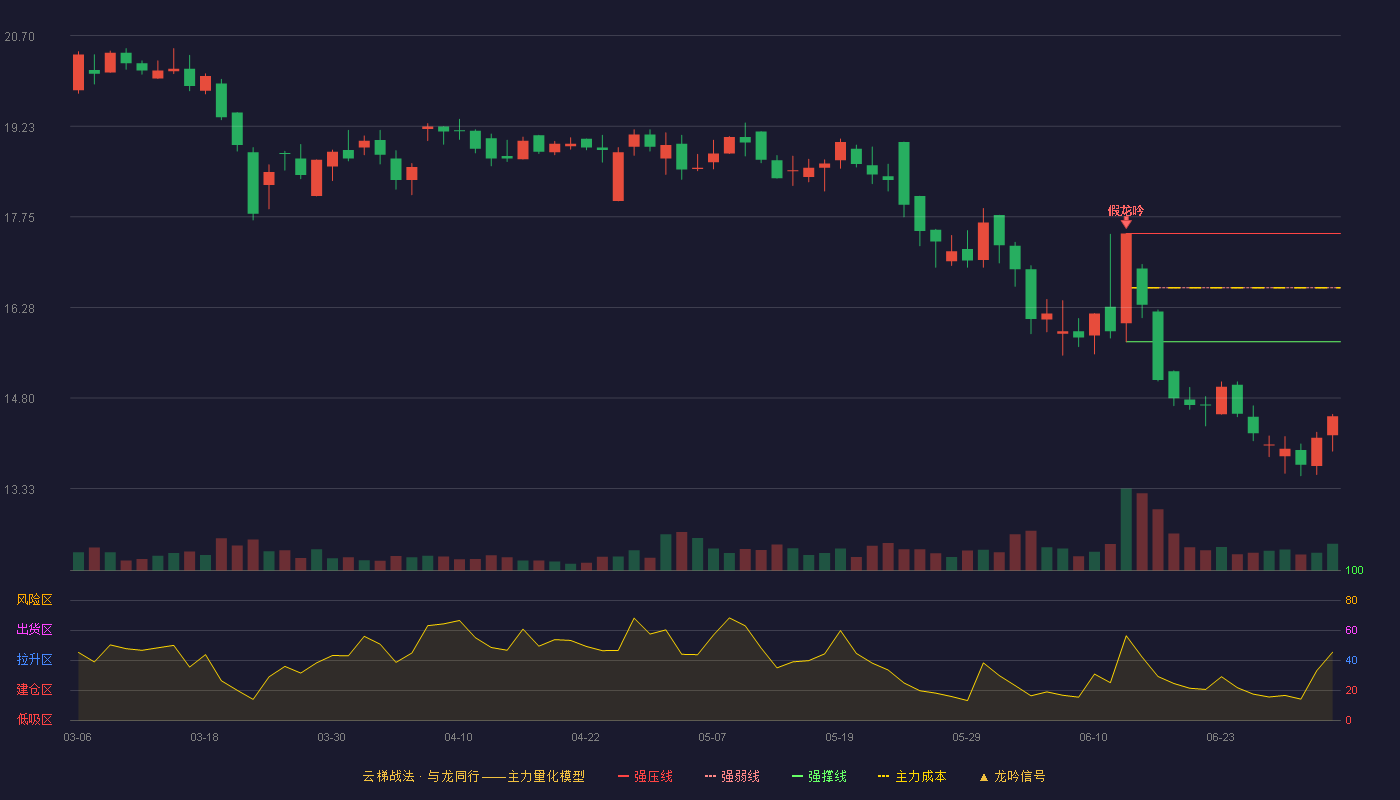Click the 05-07 date label
The image size is (1400, 800).
(x=712, y=737)
